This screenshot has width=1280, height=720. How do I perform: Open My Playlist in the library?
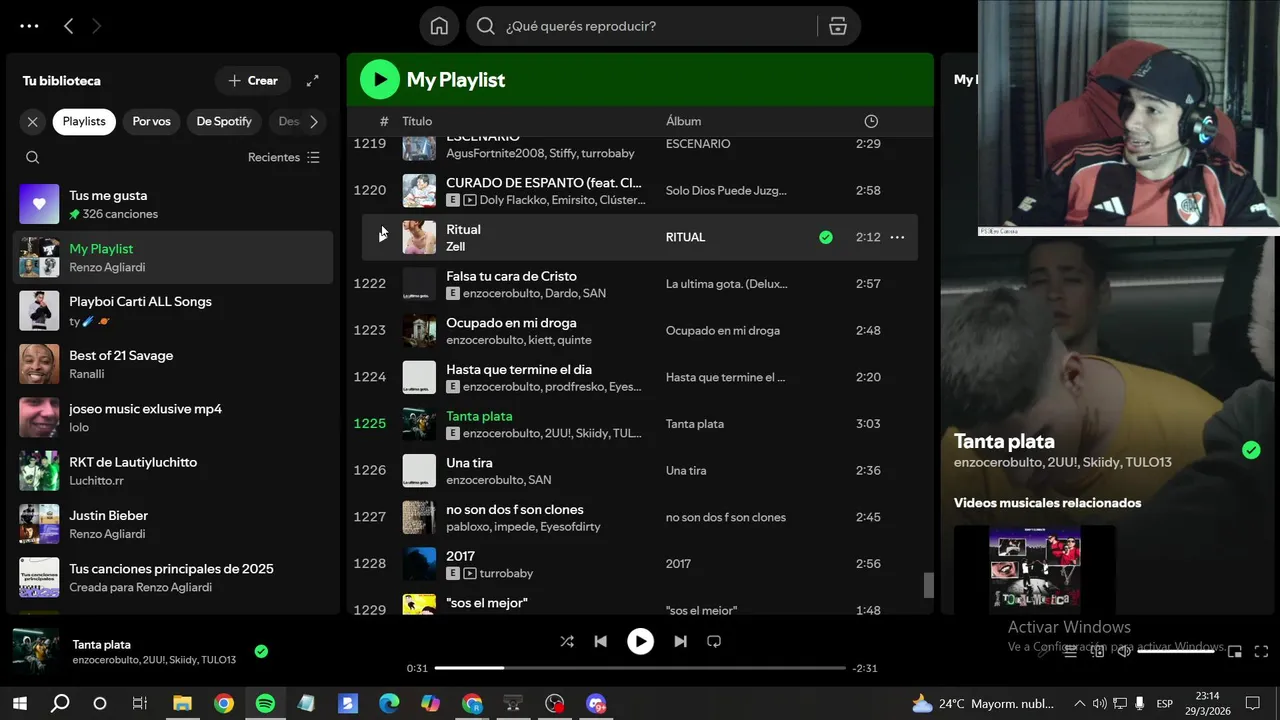coord(173,257)
